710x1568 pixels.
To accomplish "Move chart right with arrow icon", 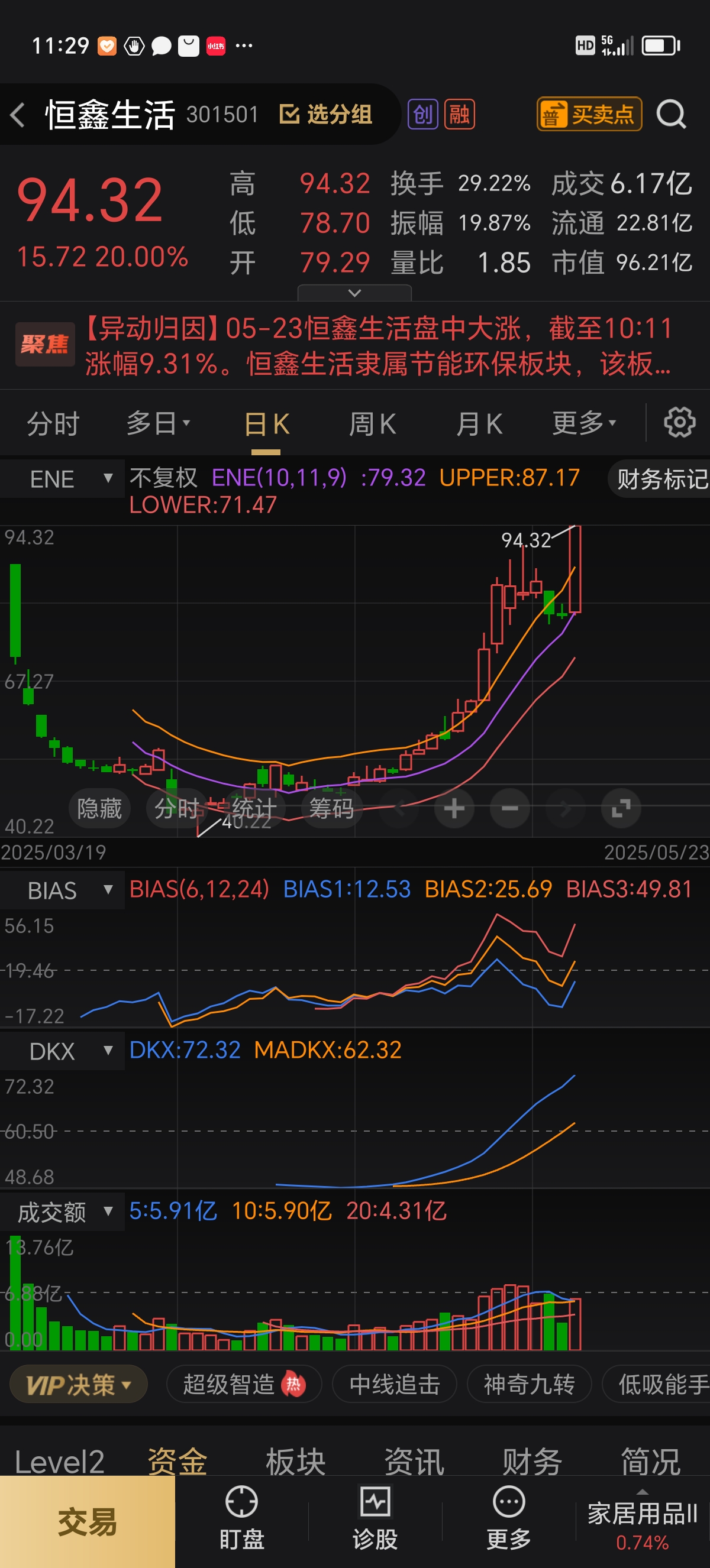I will (x=566, y=808).
